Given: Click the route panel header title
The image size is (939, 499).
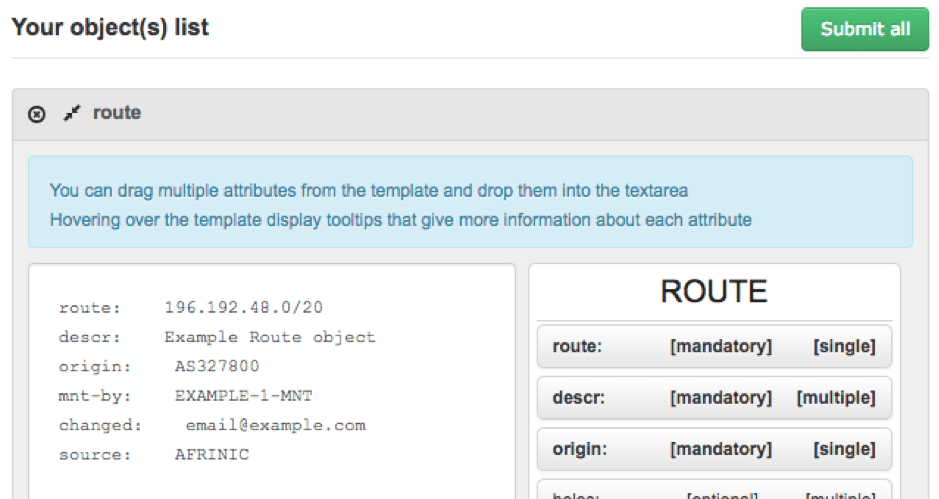Looking at the screenshot, I should (x=117, y=113).
